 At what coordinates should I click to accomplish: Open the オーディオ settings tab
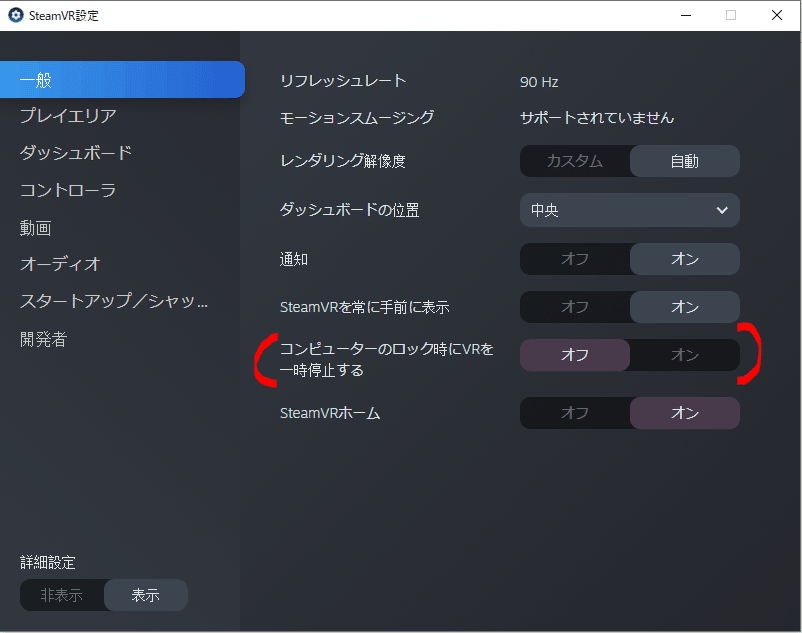tap(60, 264)
